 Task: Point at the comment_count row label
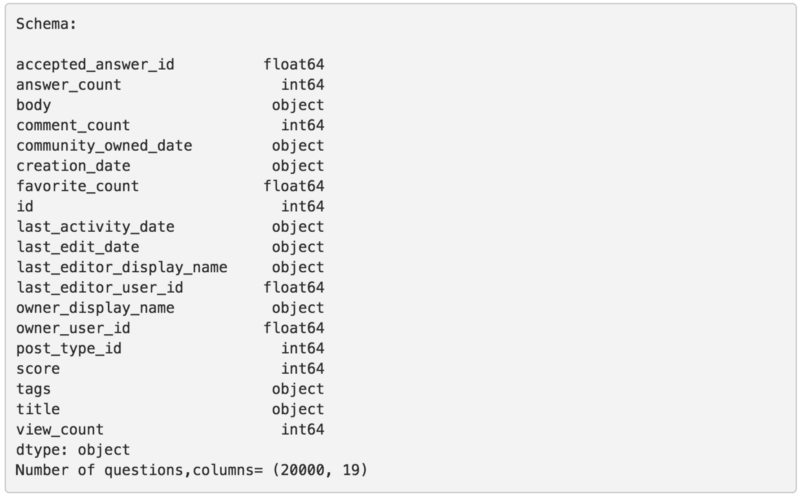pyautogui.click(x=73, y=125)
